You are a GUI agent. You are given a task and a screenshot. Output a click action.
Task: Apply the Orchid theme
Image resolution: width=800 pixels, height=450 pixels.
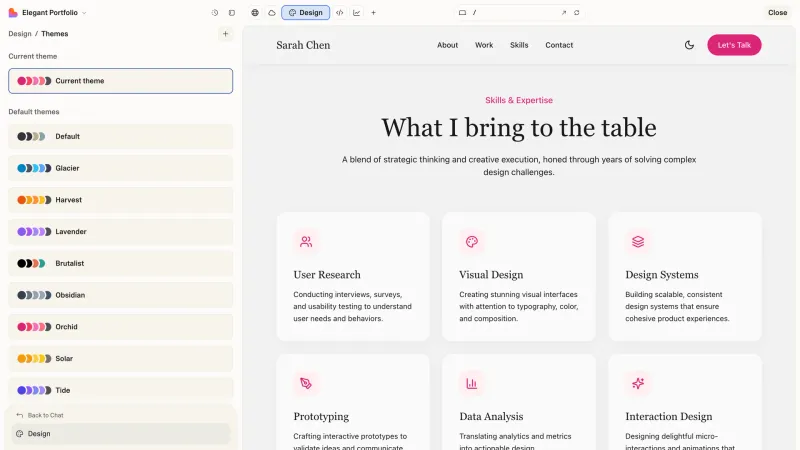[x=120, y=327]
